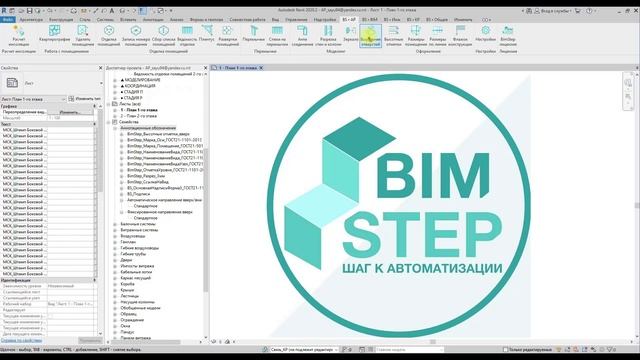This screenshot has height=360, width=640.
Task: Open the Лист: План 1-го этажа instance dropdown
Action: 33,99
